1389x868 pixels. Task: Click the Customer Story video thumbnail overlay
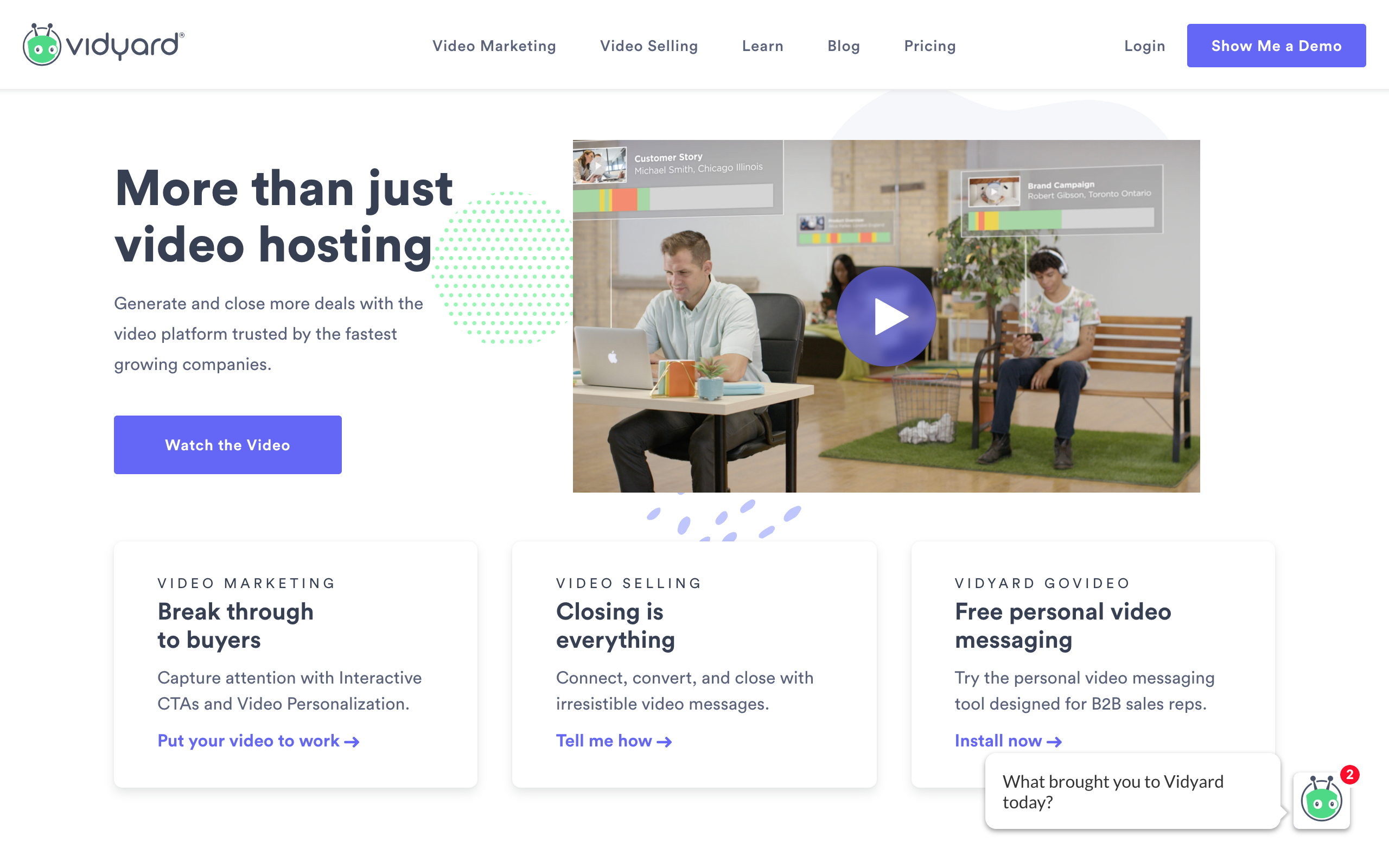(600, 165)
